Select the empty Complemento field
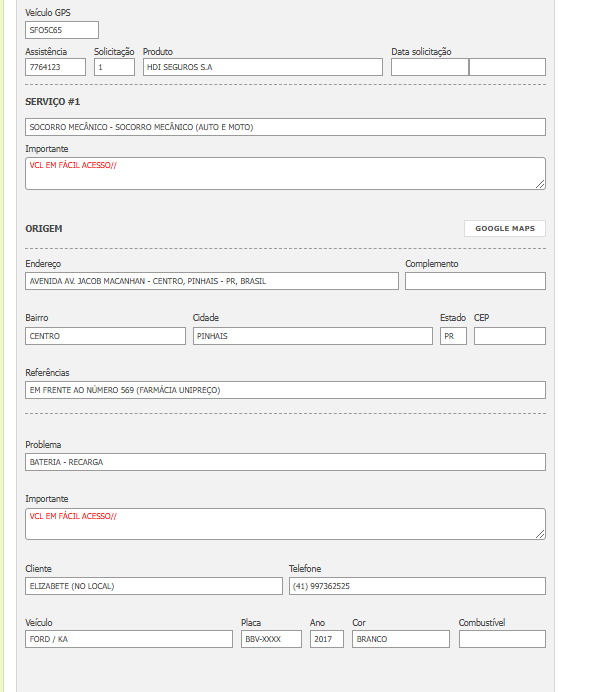The image size is (601, 692). 475,281
